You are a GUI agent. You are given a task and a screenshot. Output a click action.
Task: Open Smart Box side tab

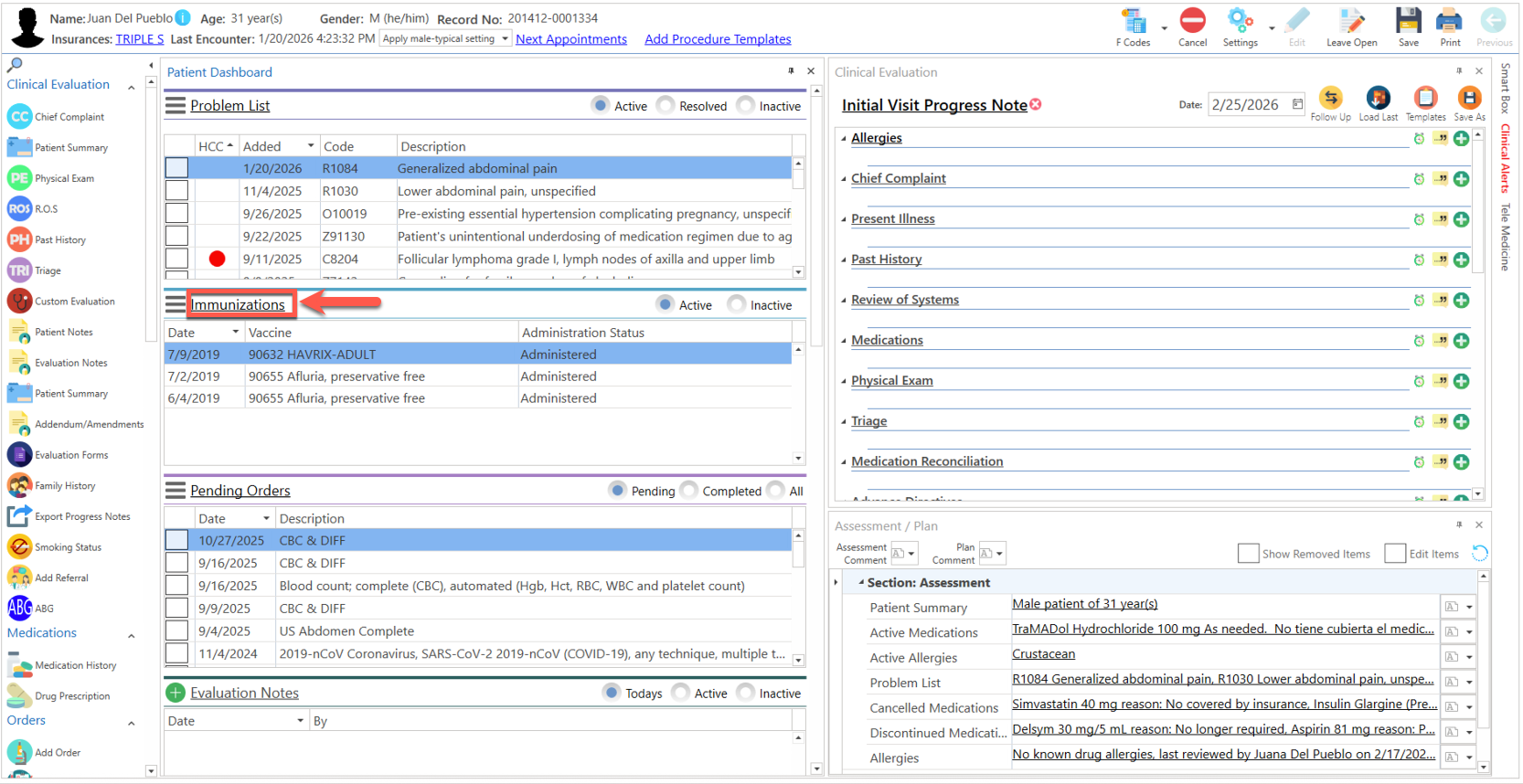click(x=1505, y=88)
